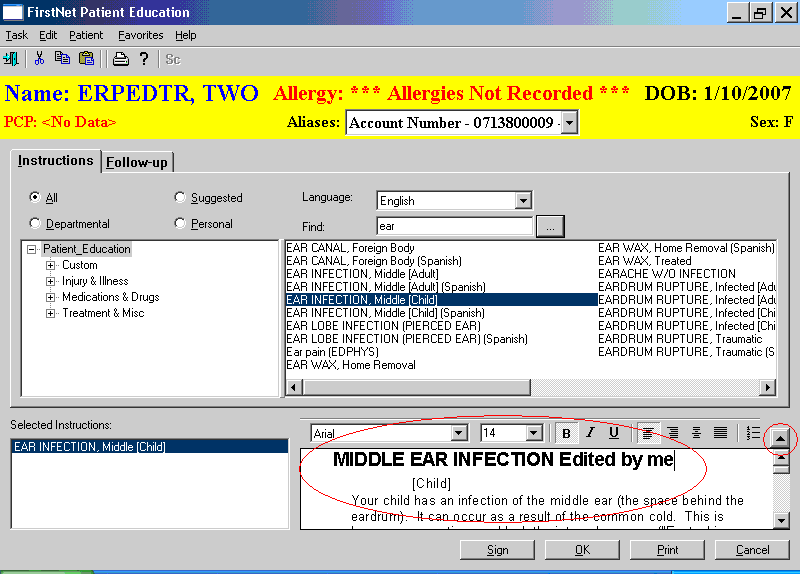Expand the Injury & Illness tree node
The image size is (800, 574).
click(51, 281)
